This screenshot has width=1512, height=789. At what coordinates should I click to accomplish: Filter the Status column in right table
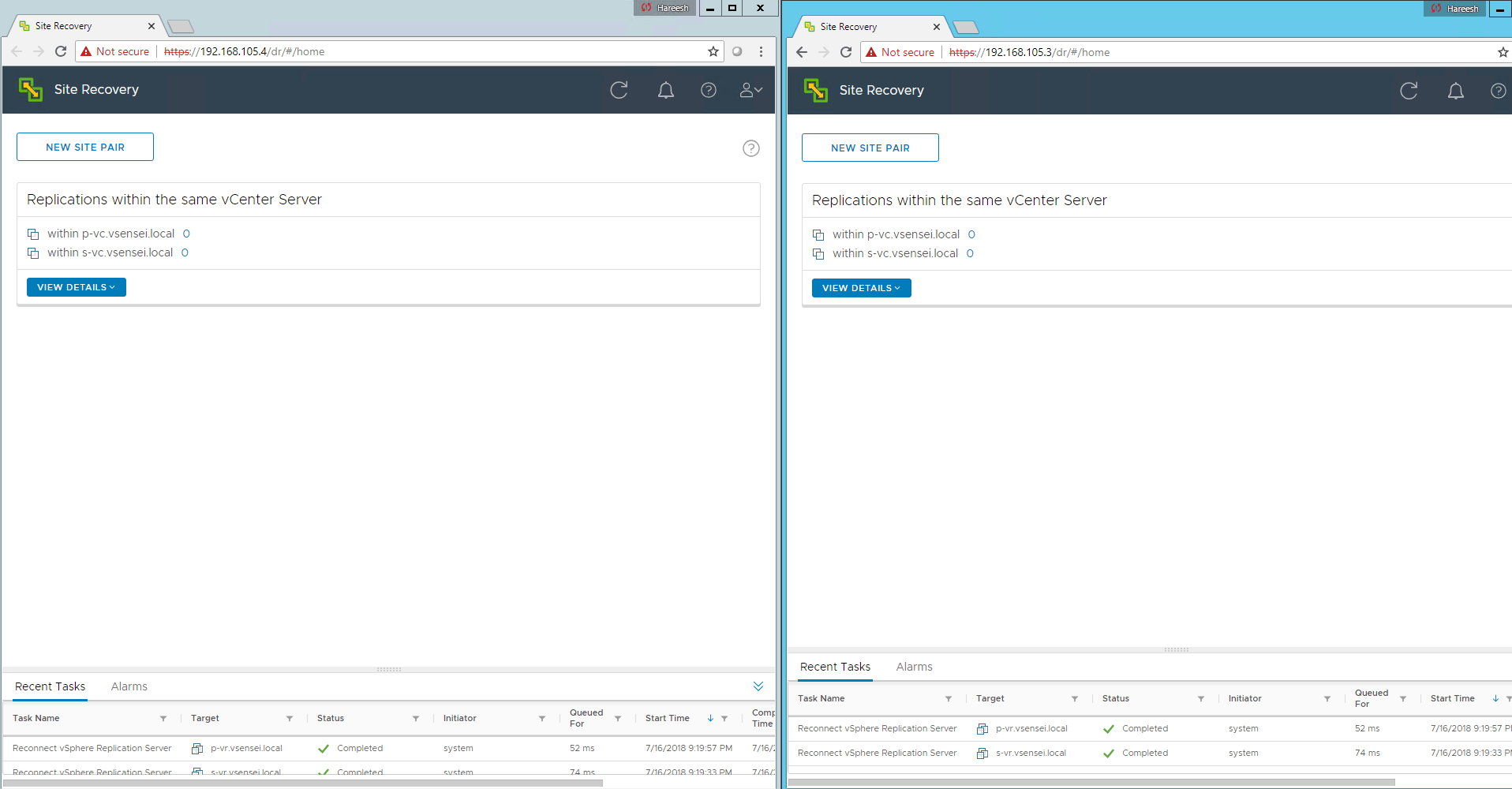[1201, 698]
